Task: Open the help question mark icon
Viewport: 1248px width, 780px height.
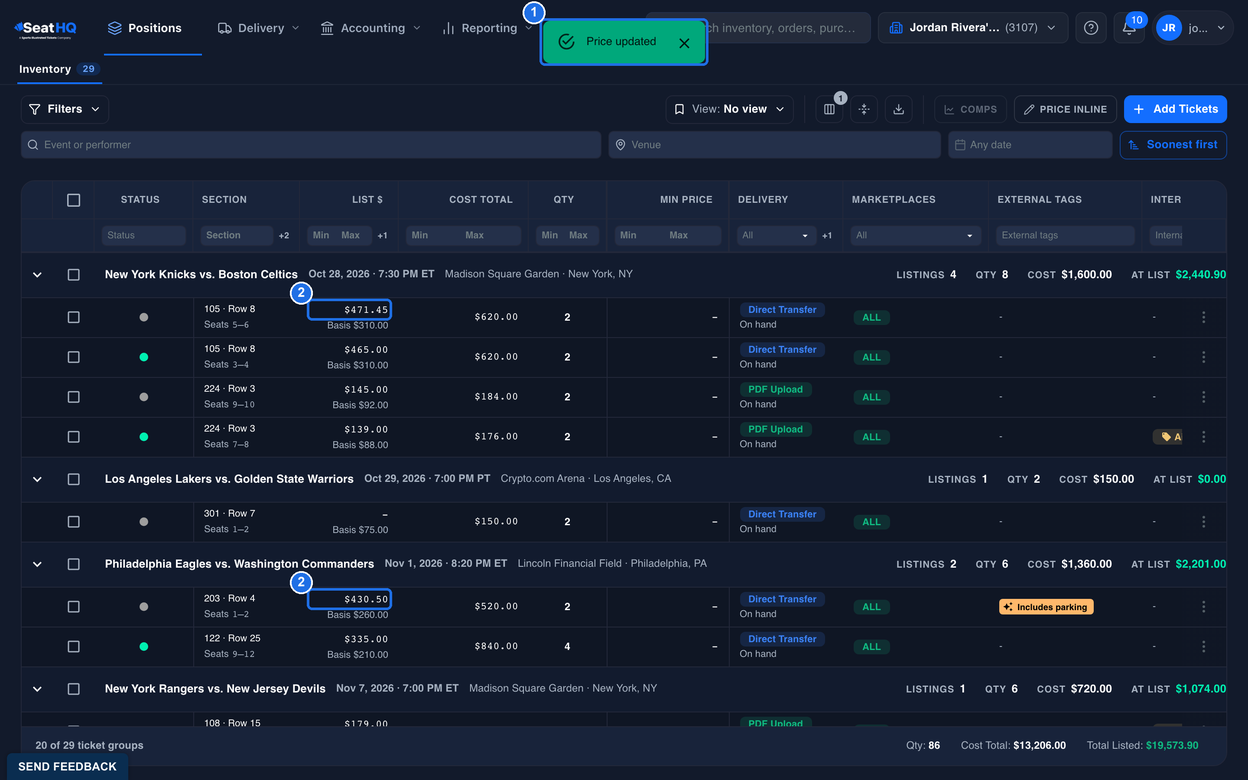Action: 1091,28
